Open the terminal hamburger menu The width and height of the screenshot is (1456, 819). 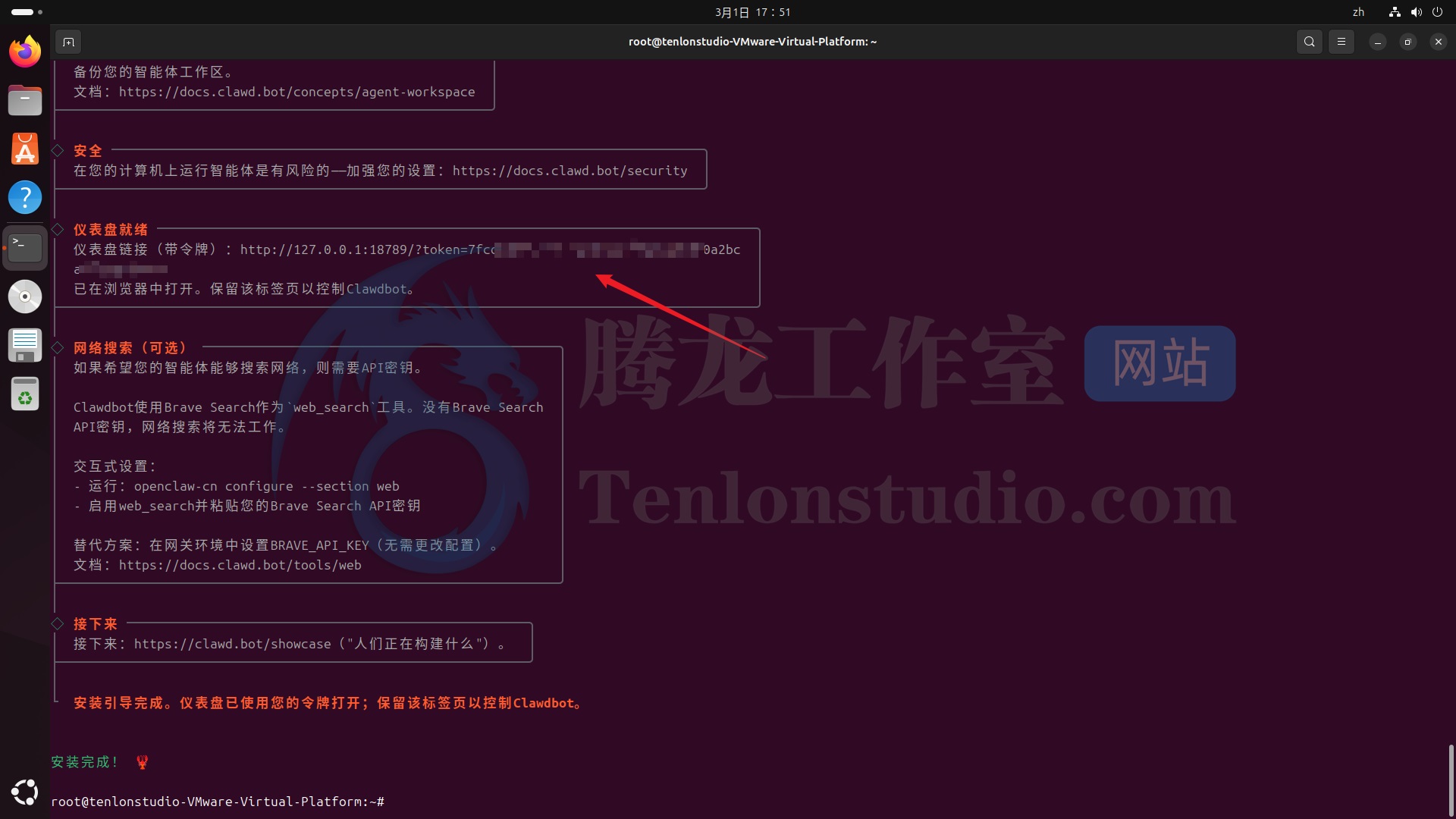pos(1341,42)
